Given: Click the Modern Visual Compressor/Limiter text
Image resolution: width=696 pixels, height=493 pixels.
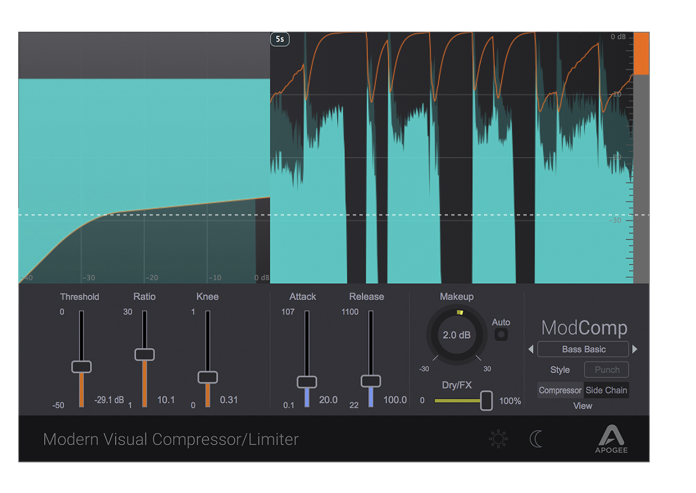Looking at the screenshot, I should click(171, 439).
